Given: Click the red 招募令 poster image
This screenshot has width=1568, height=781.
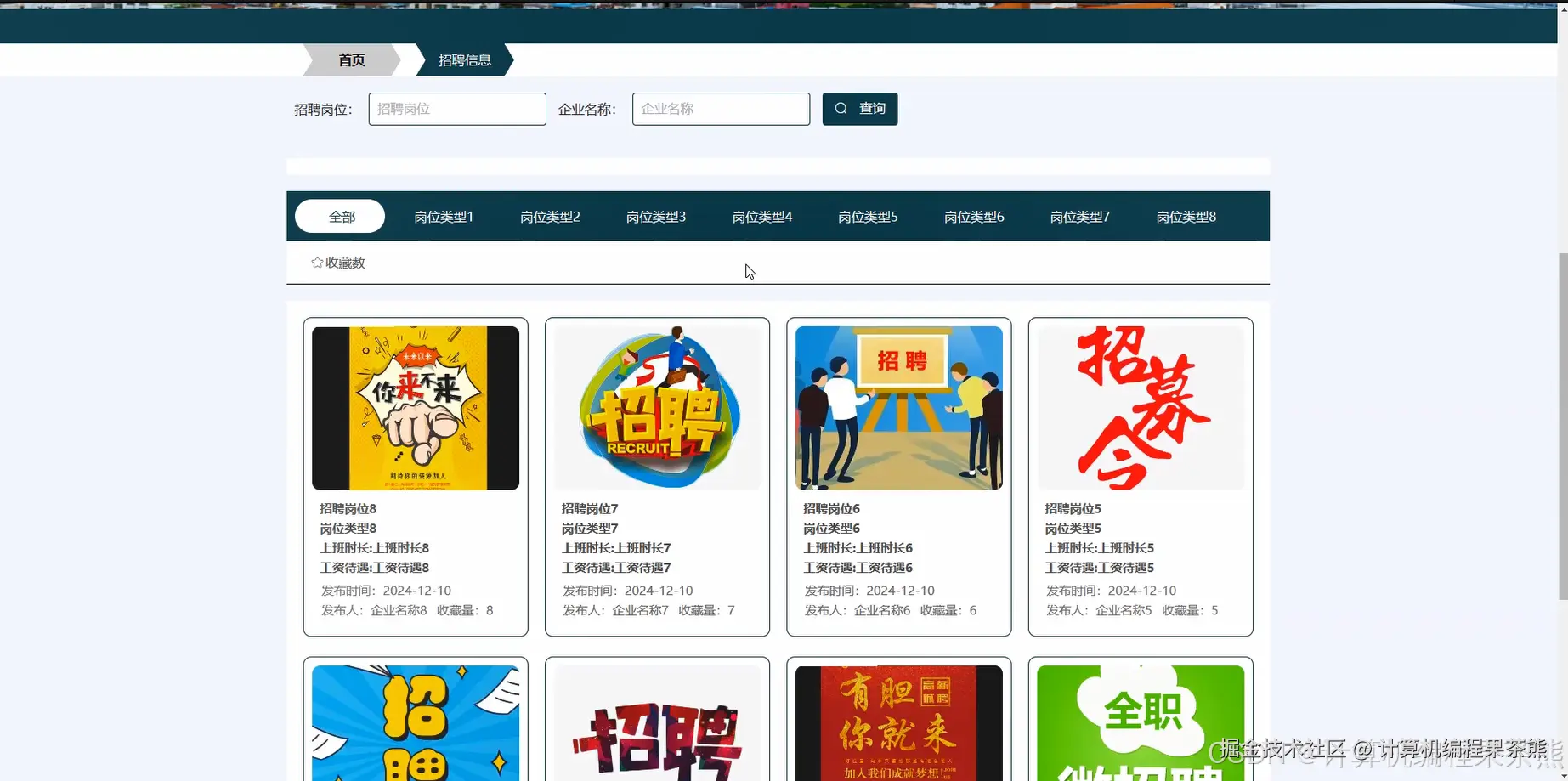Looking at the screenshot, I should tap(1140, 408).
